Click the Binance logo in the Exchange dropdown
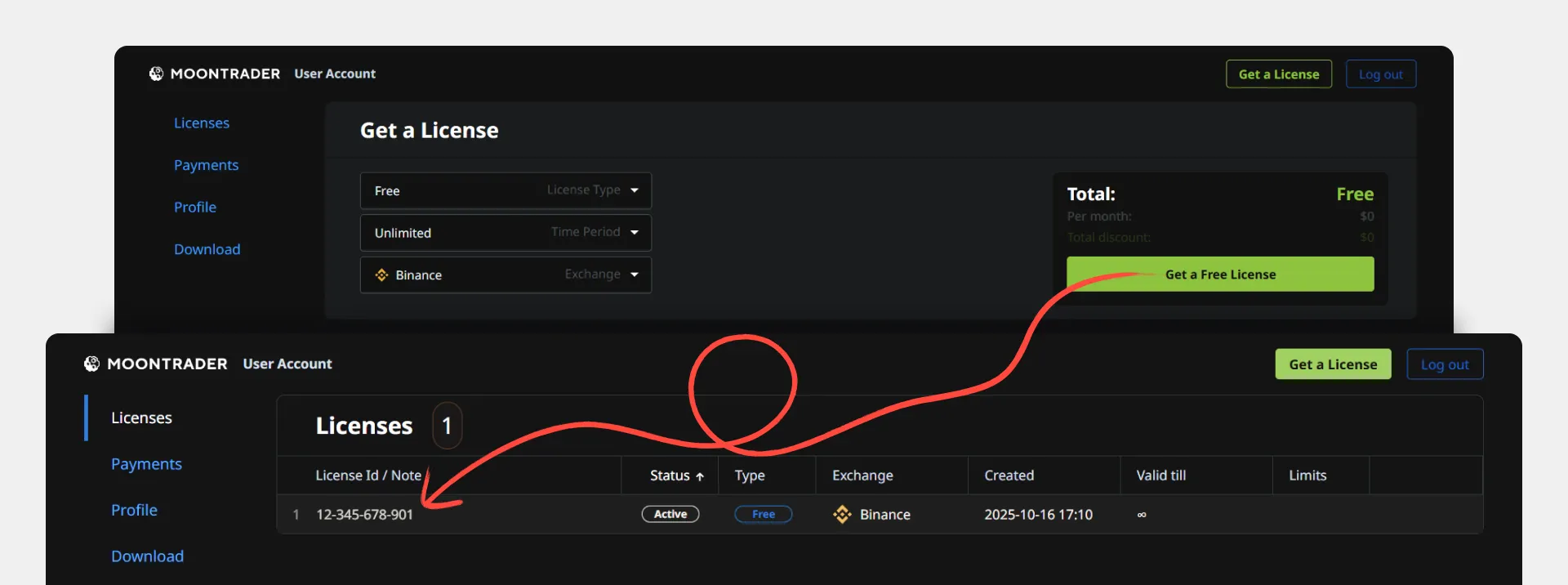The height and width of the screenshot is (585, 1568). click(x=381, y=275)
